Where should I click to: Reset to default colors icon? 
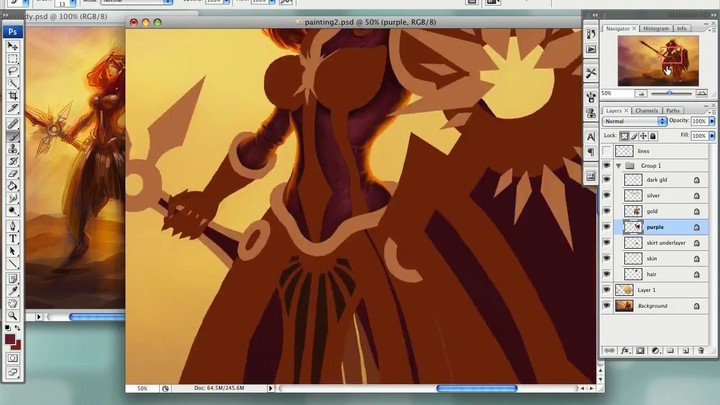click(x=7, y=328)
